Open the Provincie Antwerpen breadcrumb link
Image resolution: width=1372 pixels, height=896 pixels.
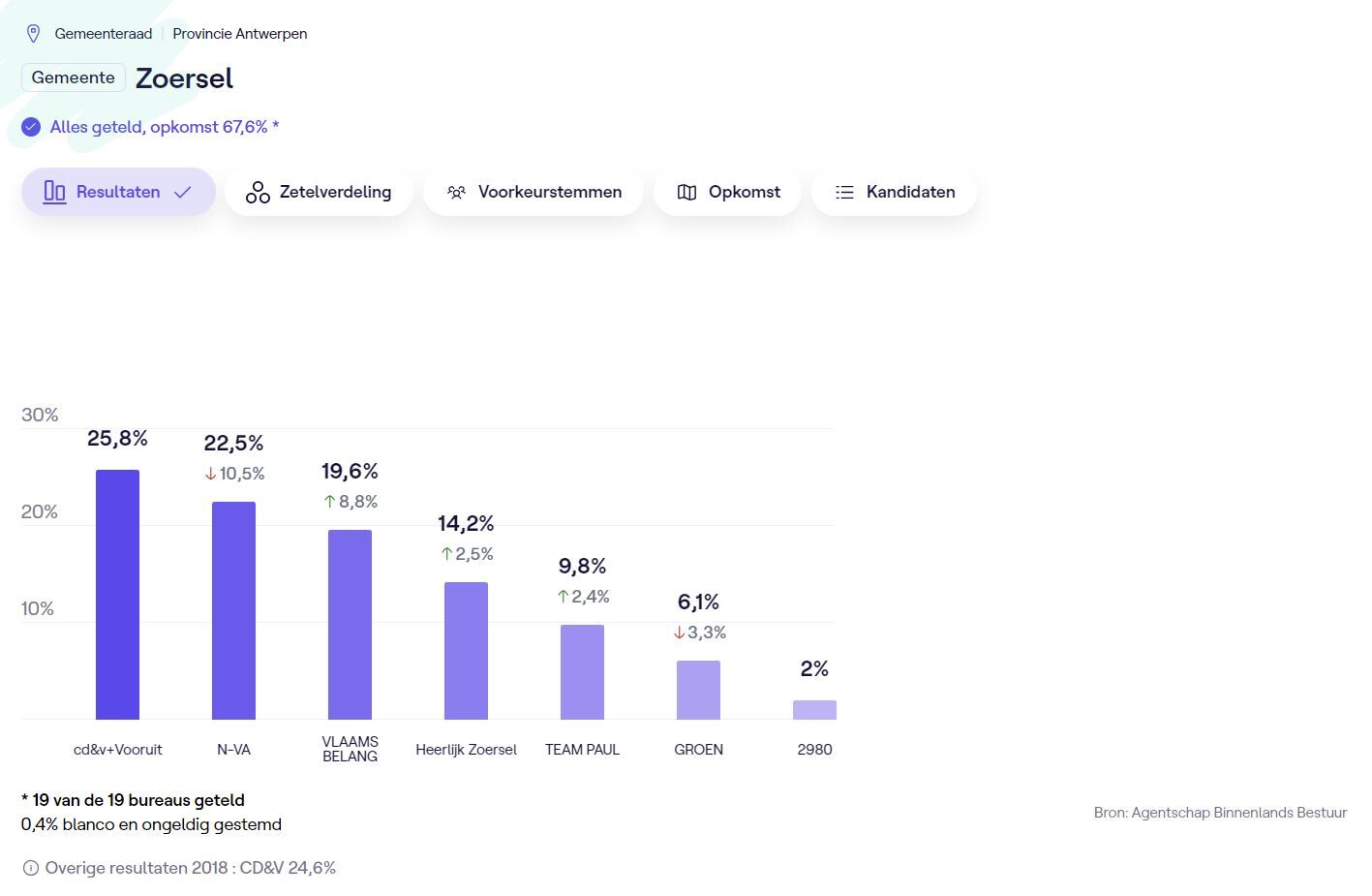pyautogui.click(x=240, y=34)
